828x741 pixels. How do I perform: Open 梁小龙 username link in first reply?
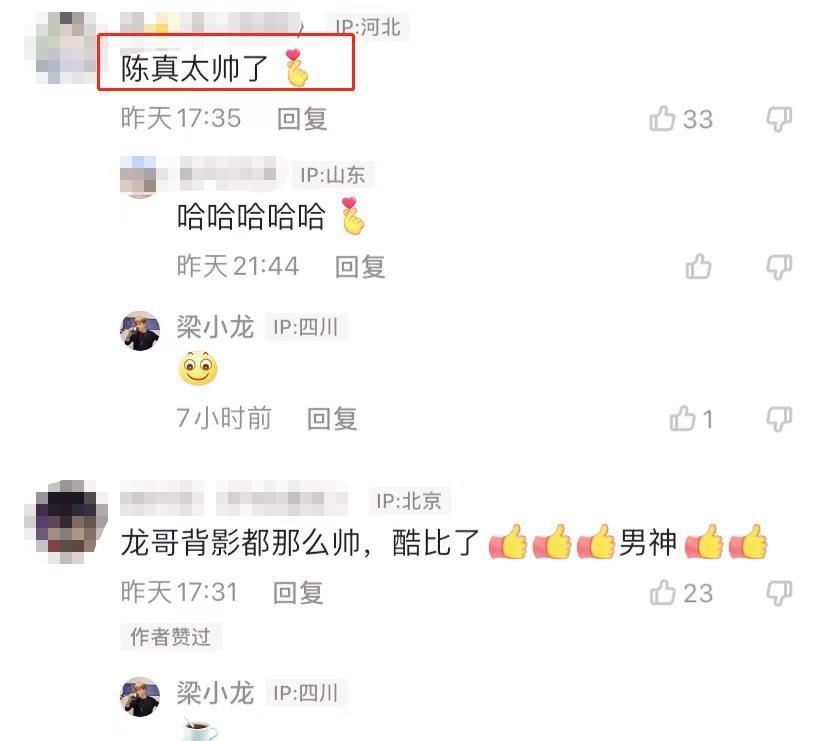pyautogui.click(x=215, y=327)
